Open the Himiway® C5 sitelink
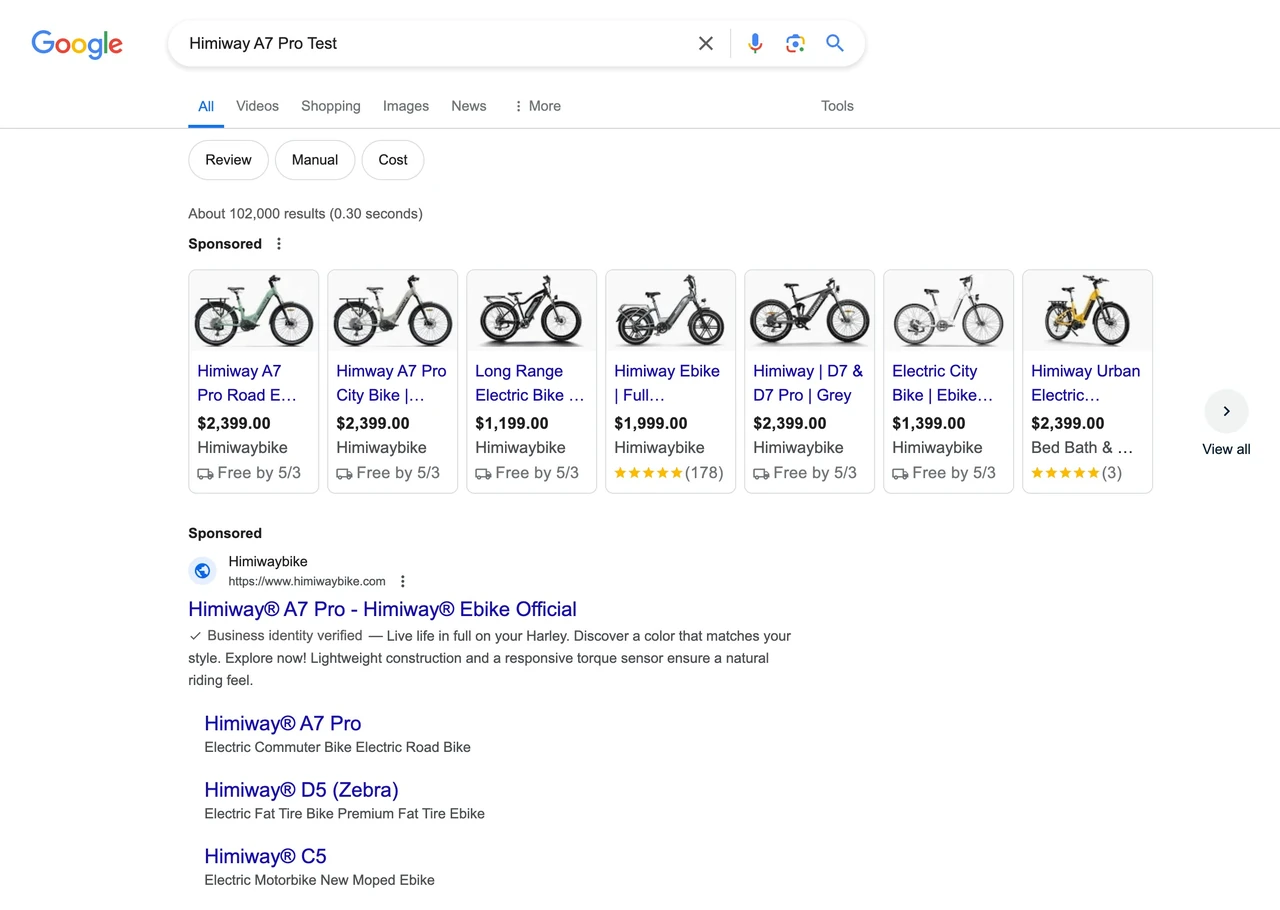The width and height of the screenshot is (1280, 910). (265, 856)
